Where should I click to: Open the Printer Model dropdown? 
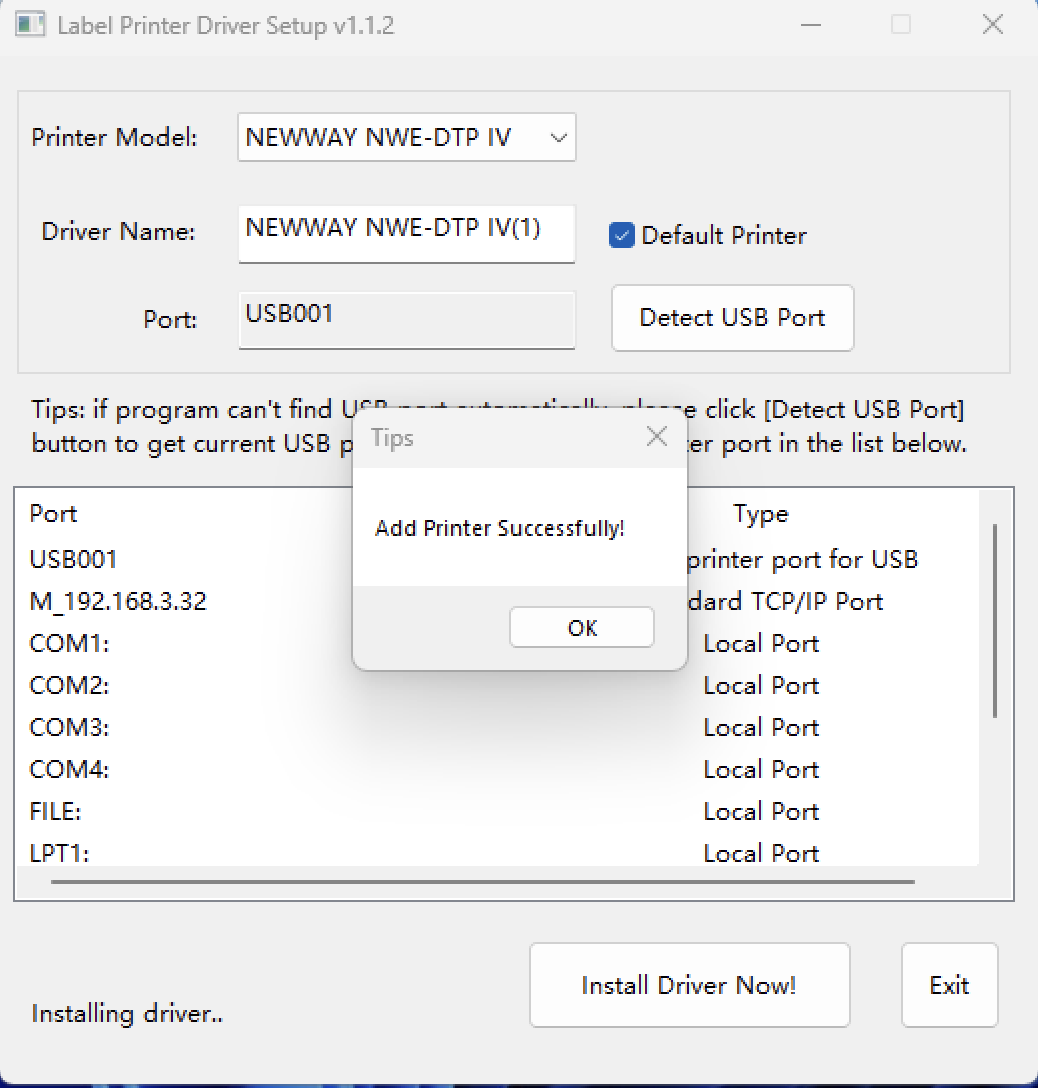(407, 137)
